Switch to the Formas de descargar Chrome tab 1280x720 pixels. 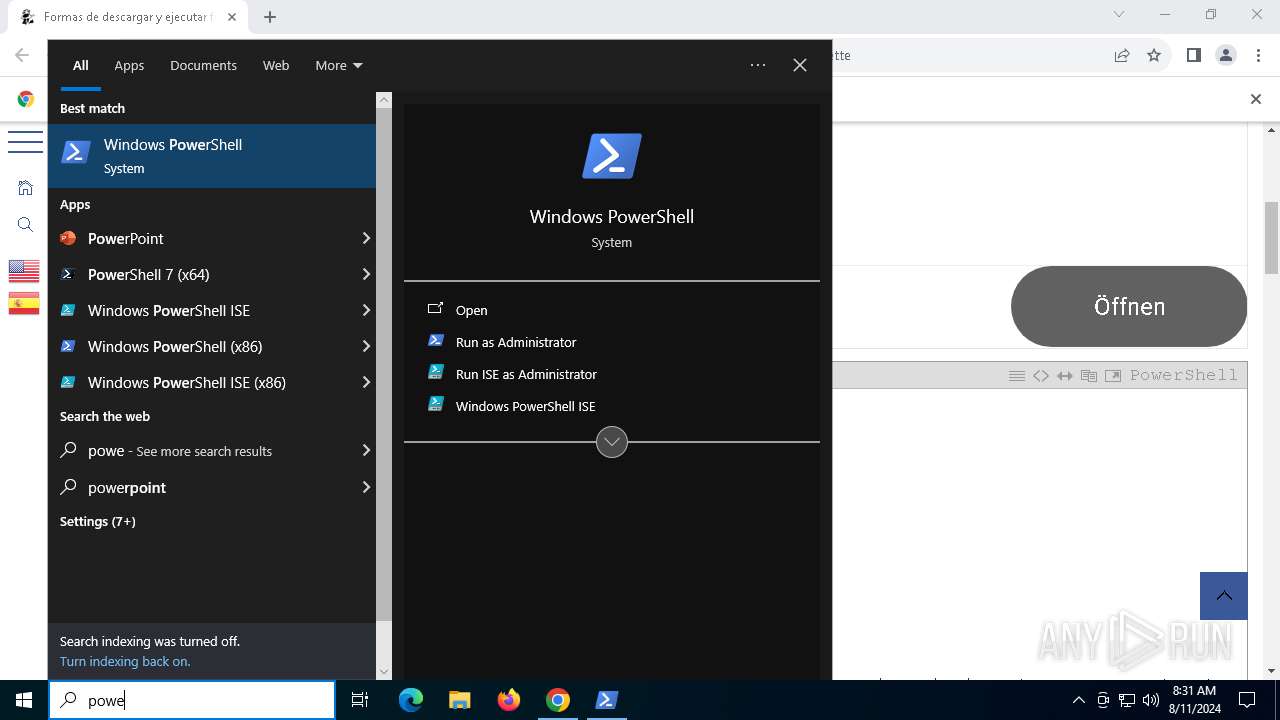[129, 17]
